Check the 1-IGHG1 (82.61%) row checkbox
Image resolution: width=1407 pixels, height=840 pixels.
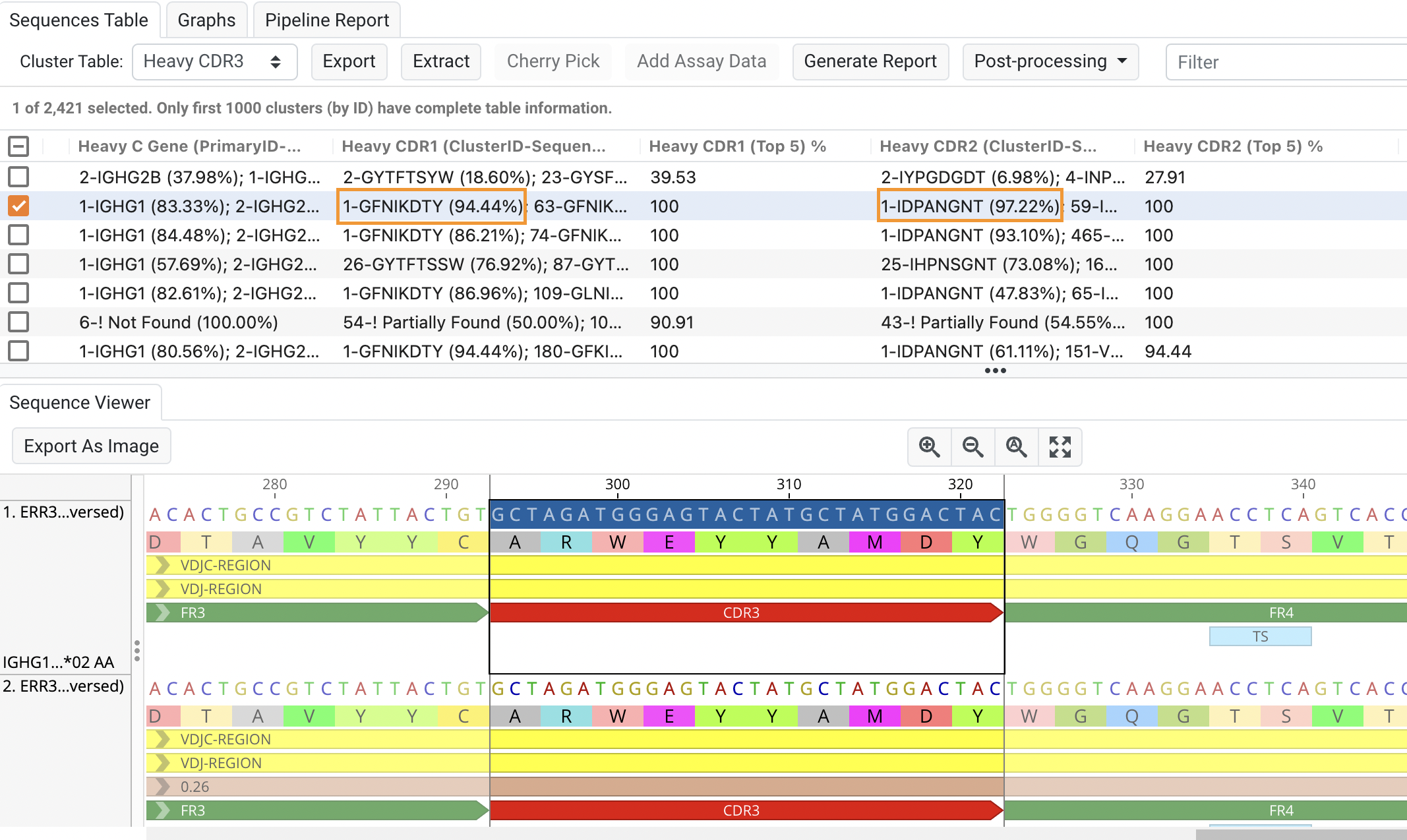[x=18, y=293]
